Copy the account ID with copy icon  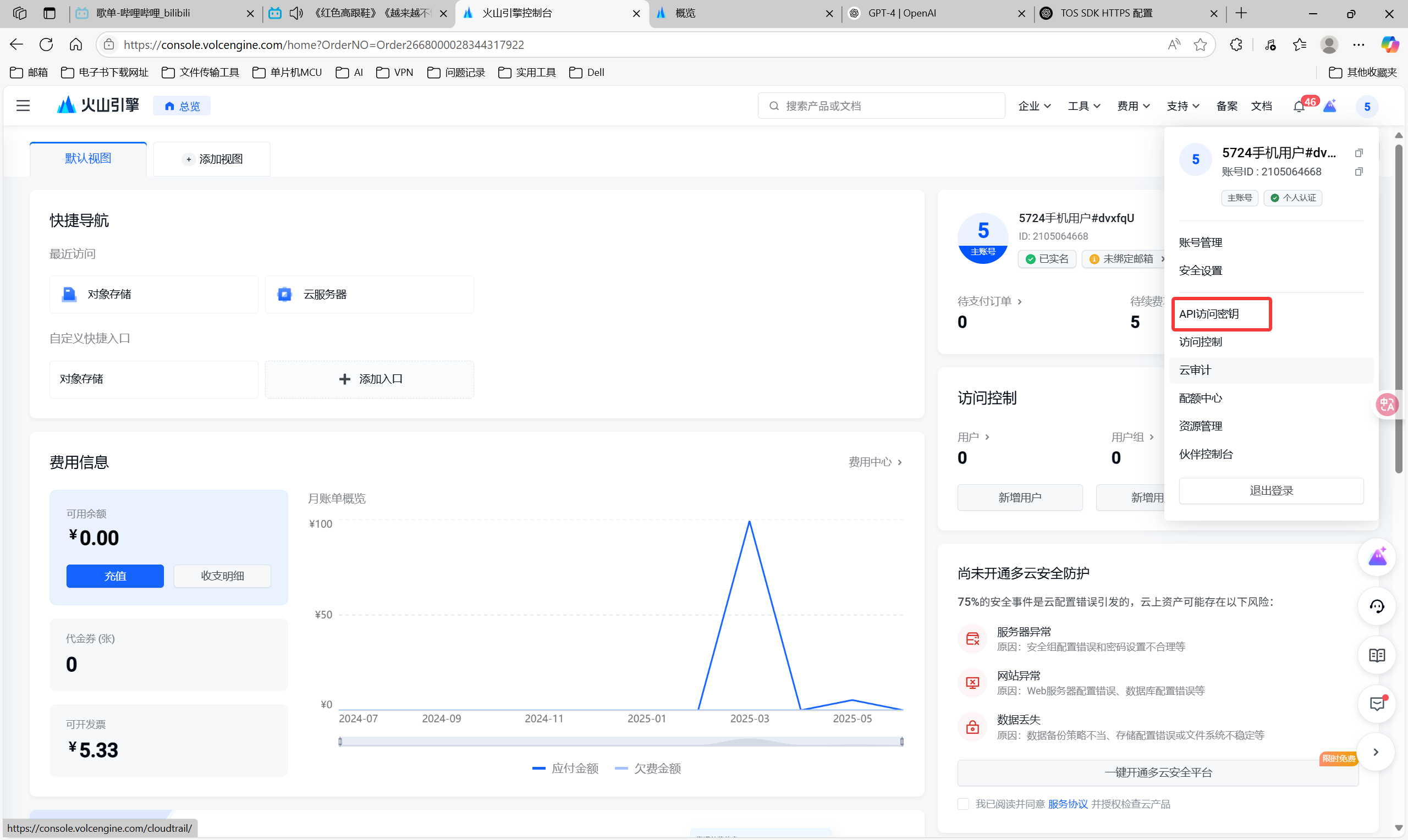1358,172
